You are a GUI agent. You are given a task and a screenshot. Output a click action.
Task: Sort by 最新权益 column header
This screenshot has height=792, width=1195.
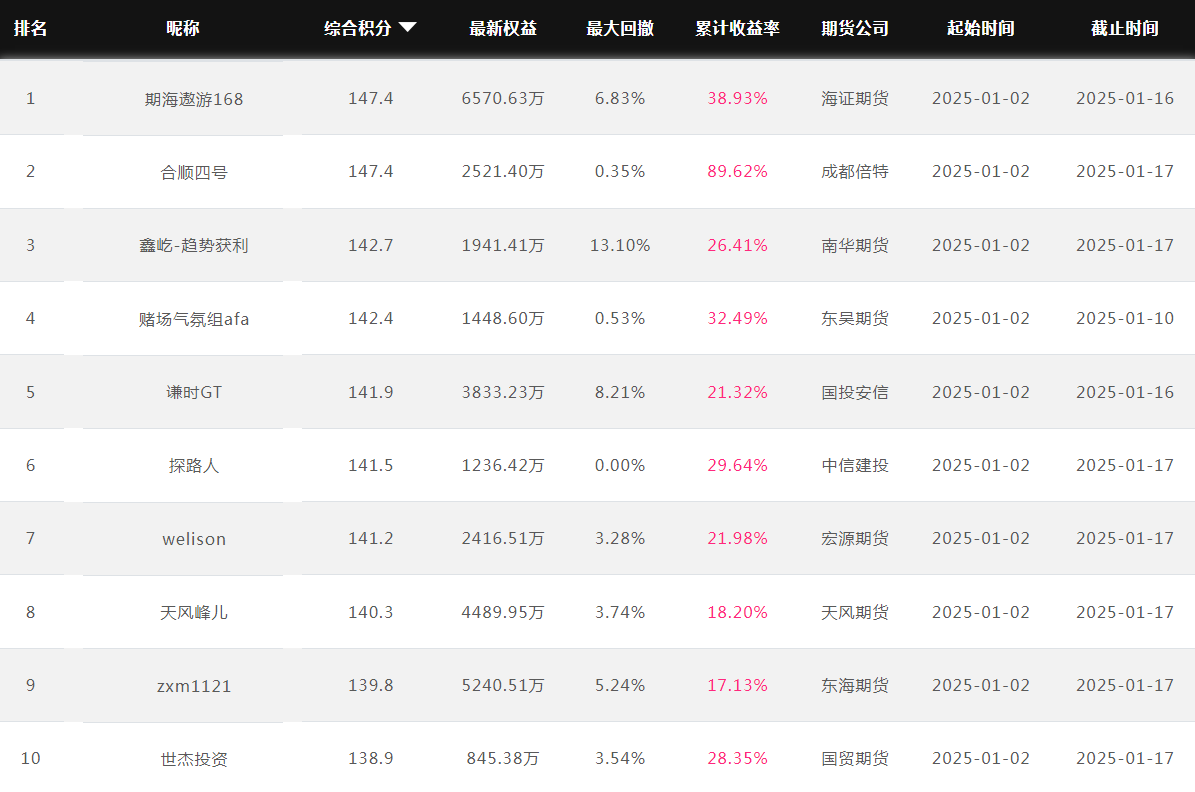[x=503, y=28]
